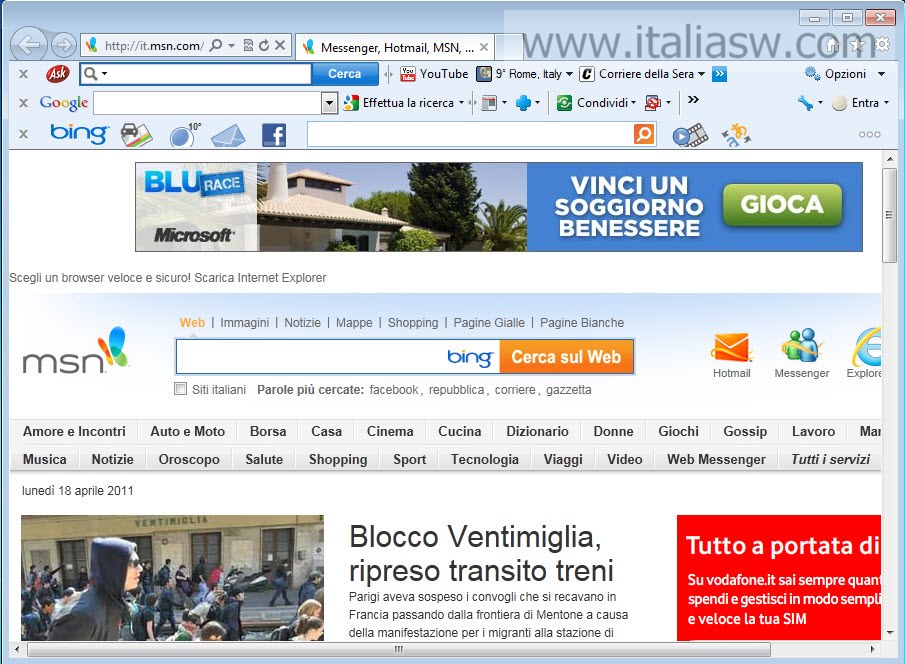Open YouTube from the Ask toolbar
This screenshot has width=905, height=664.
(x=435, y=74)
